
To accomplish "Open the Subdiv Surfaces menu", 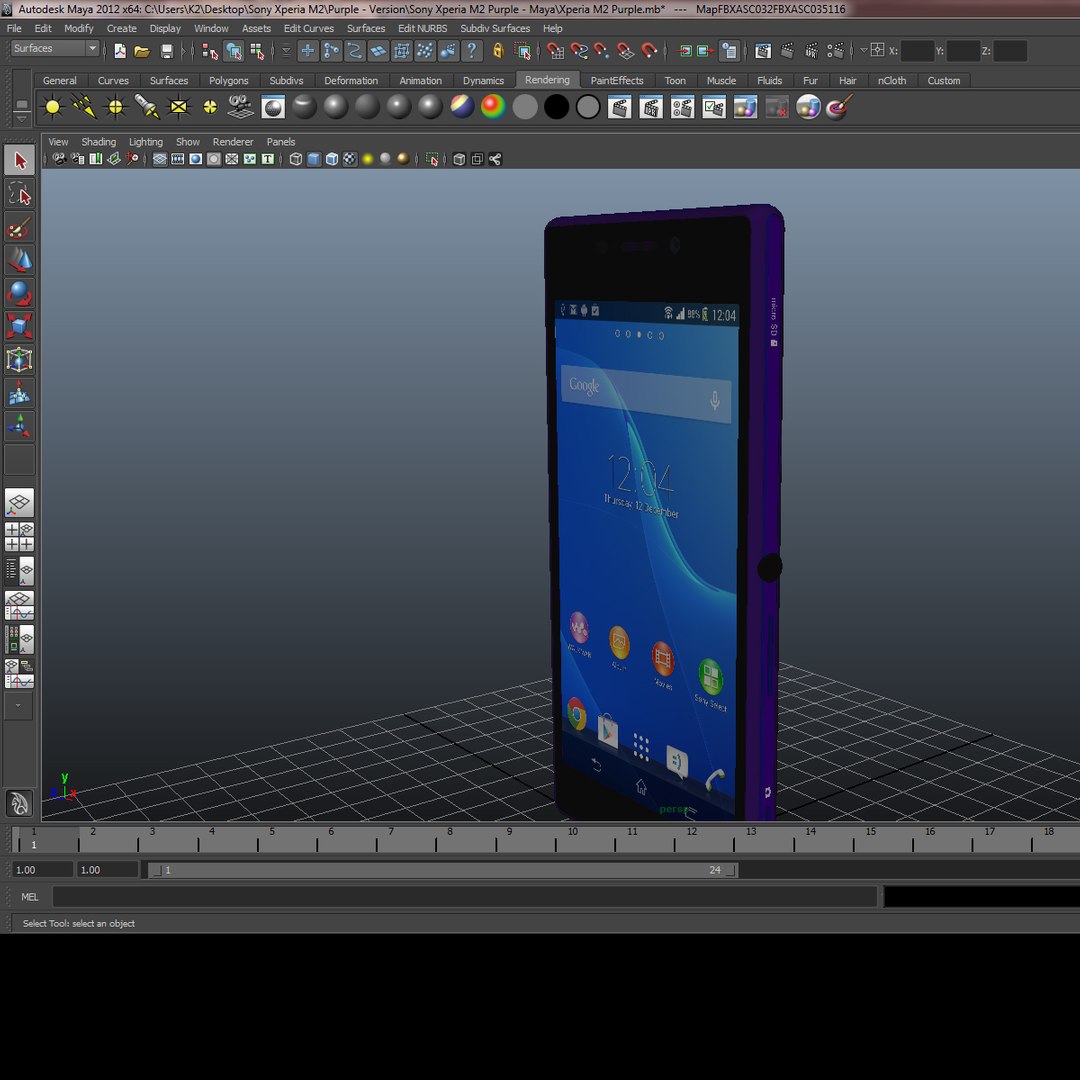I will (495, 28).
